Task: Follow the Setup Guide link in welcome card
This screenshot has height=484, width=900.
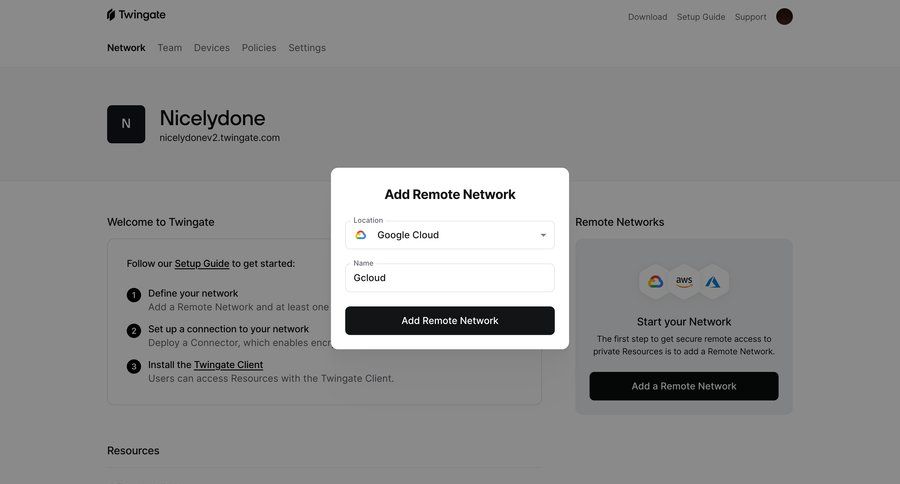Action: coord(202,264)
